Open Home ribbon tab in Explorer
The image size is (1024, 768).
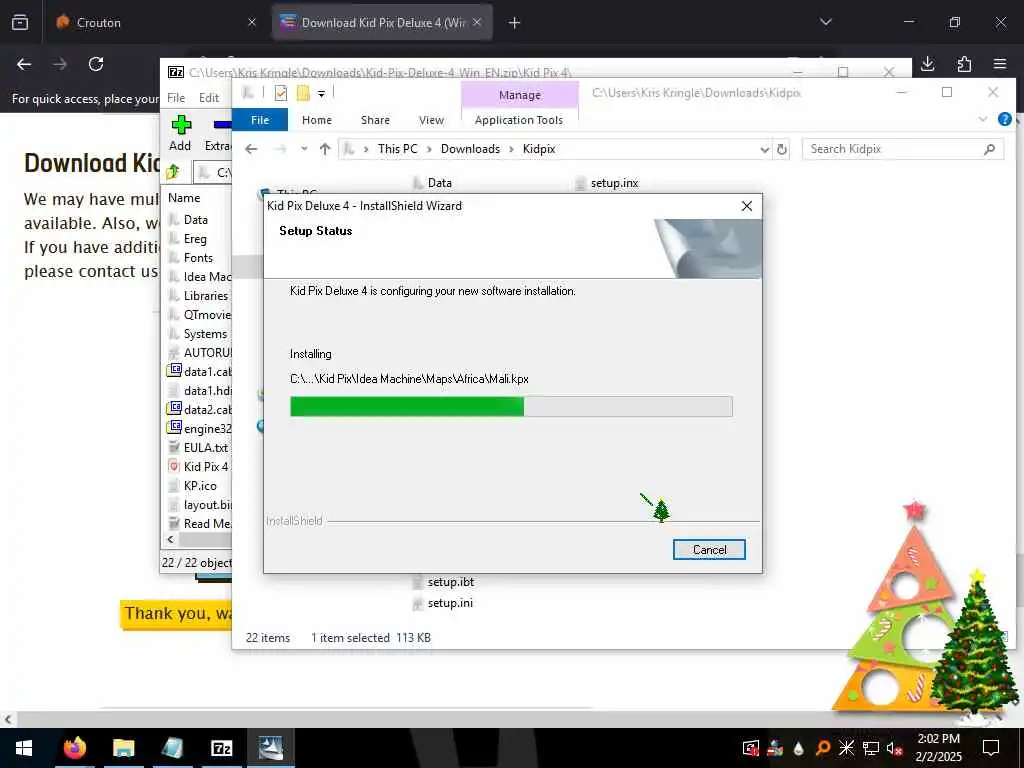[317, 120]
